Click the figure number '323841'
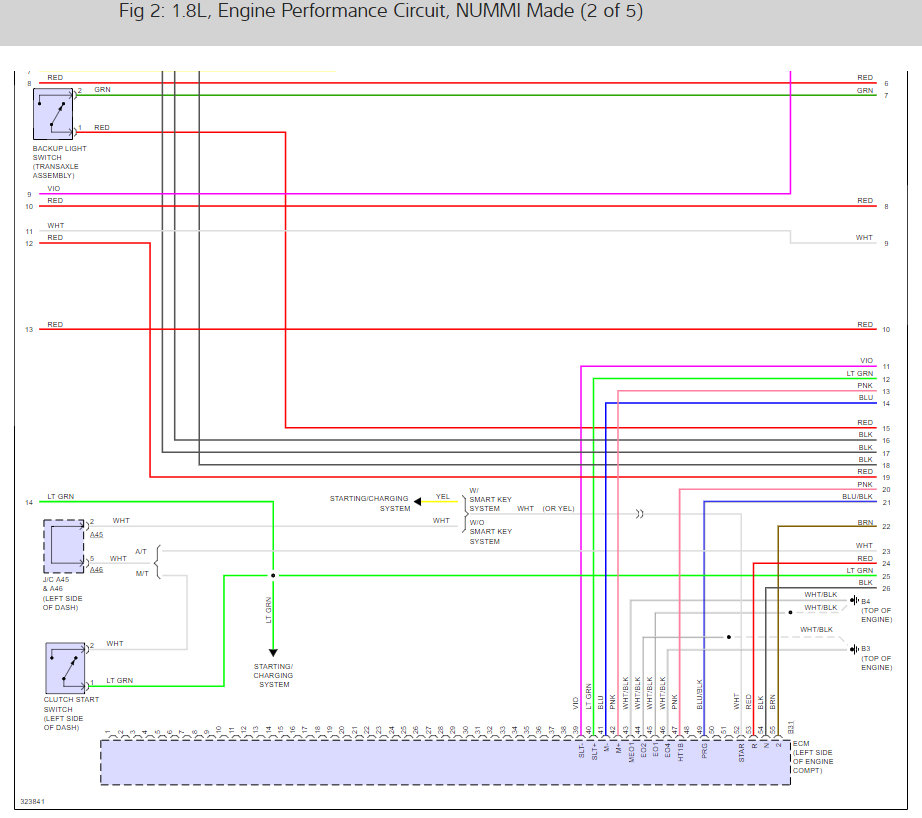922x818 pixels. [x=32, y=802]
